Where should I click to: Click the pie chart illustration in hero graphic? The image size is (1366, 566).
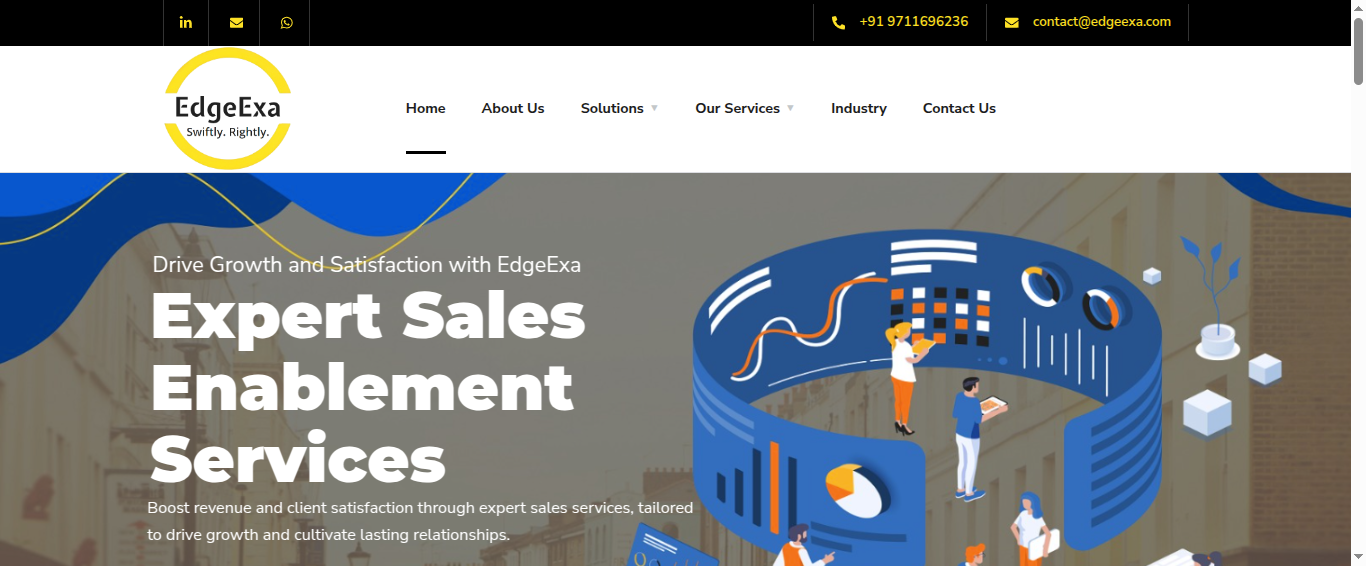tap(856, 489)
